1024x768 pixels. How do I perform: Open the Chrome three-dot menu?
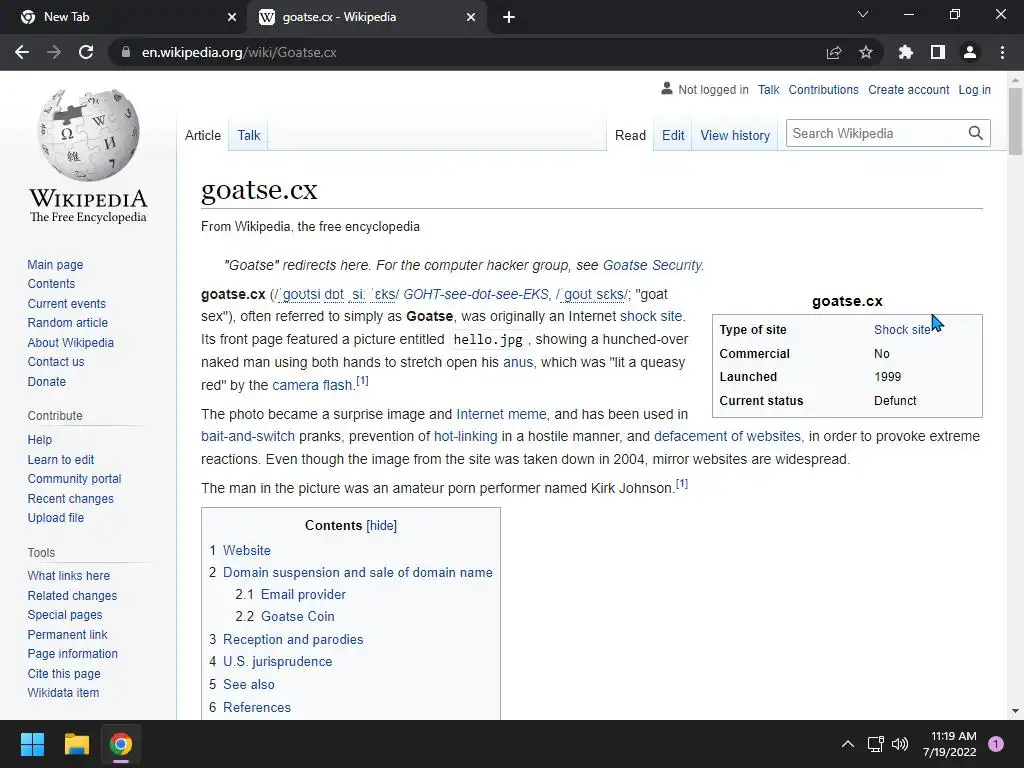click(1002, 52)
